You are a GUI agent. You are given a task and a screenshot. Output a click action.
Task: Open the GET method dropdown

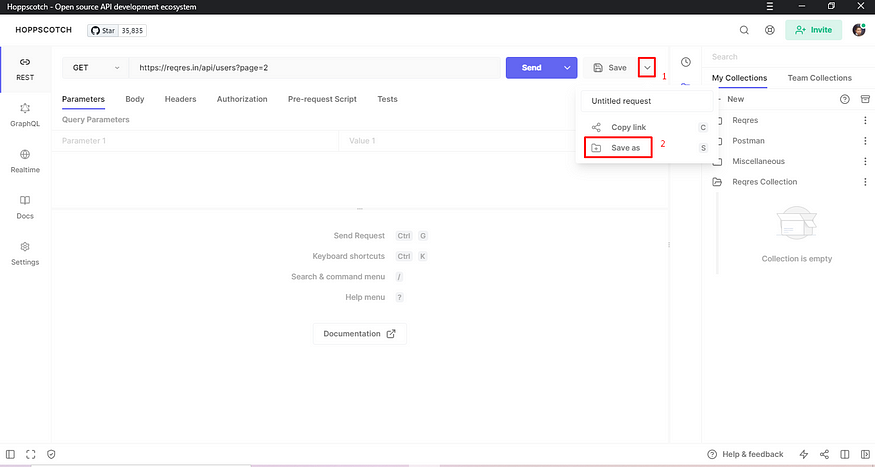(x=95, y=68)
